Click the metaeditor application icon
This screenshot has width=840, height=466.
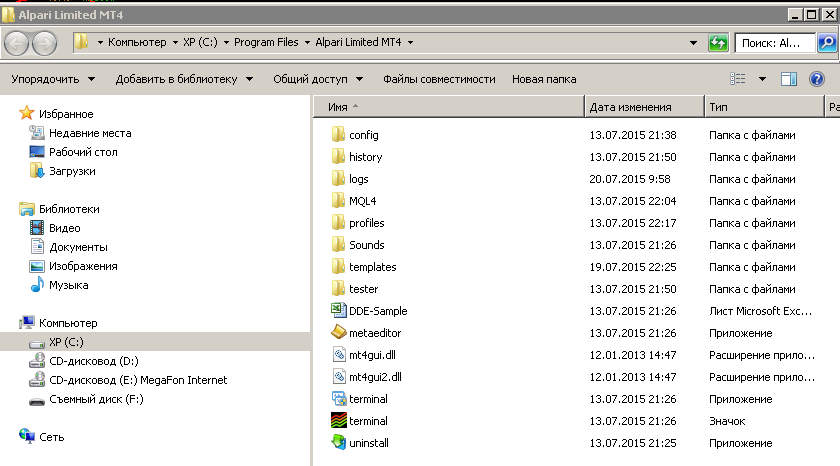(338, 332)
